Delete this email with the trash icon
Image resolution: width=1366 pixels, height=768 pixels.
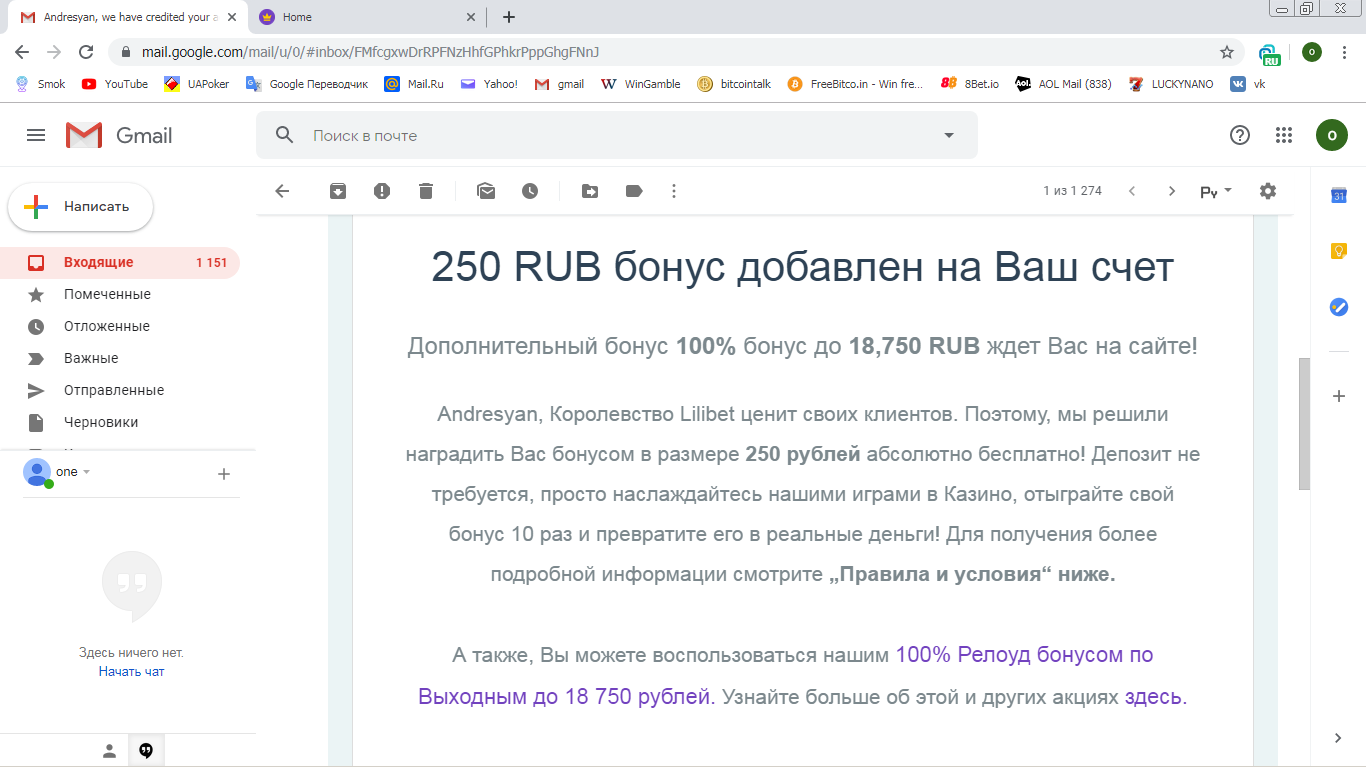[426, 191]
